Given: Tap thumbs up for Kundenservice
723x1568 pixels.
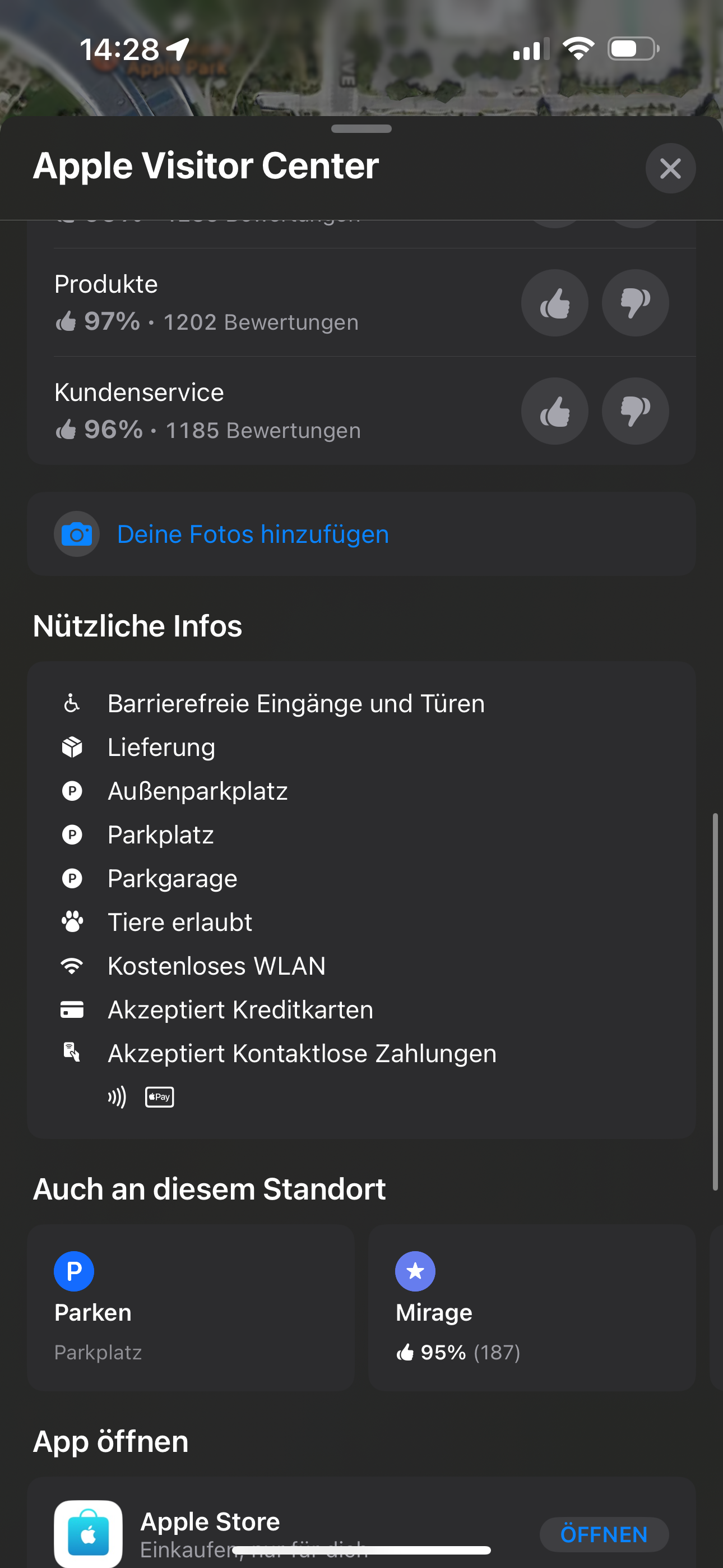Looking at the screenshot, I should (x=554, y=412).
